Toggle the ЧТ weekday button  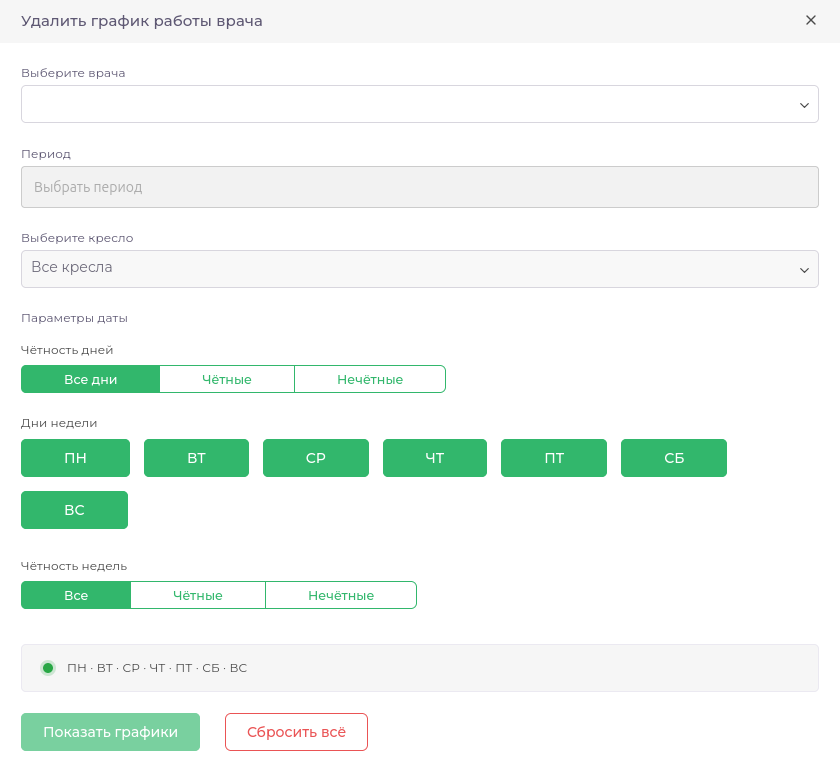(x=435, y=458)
